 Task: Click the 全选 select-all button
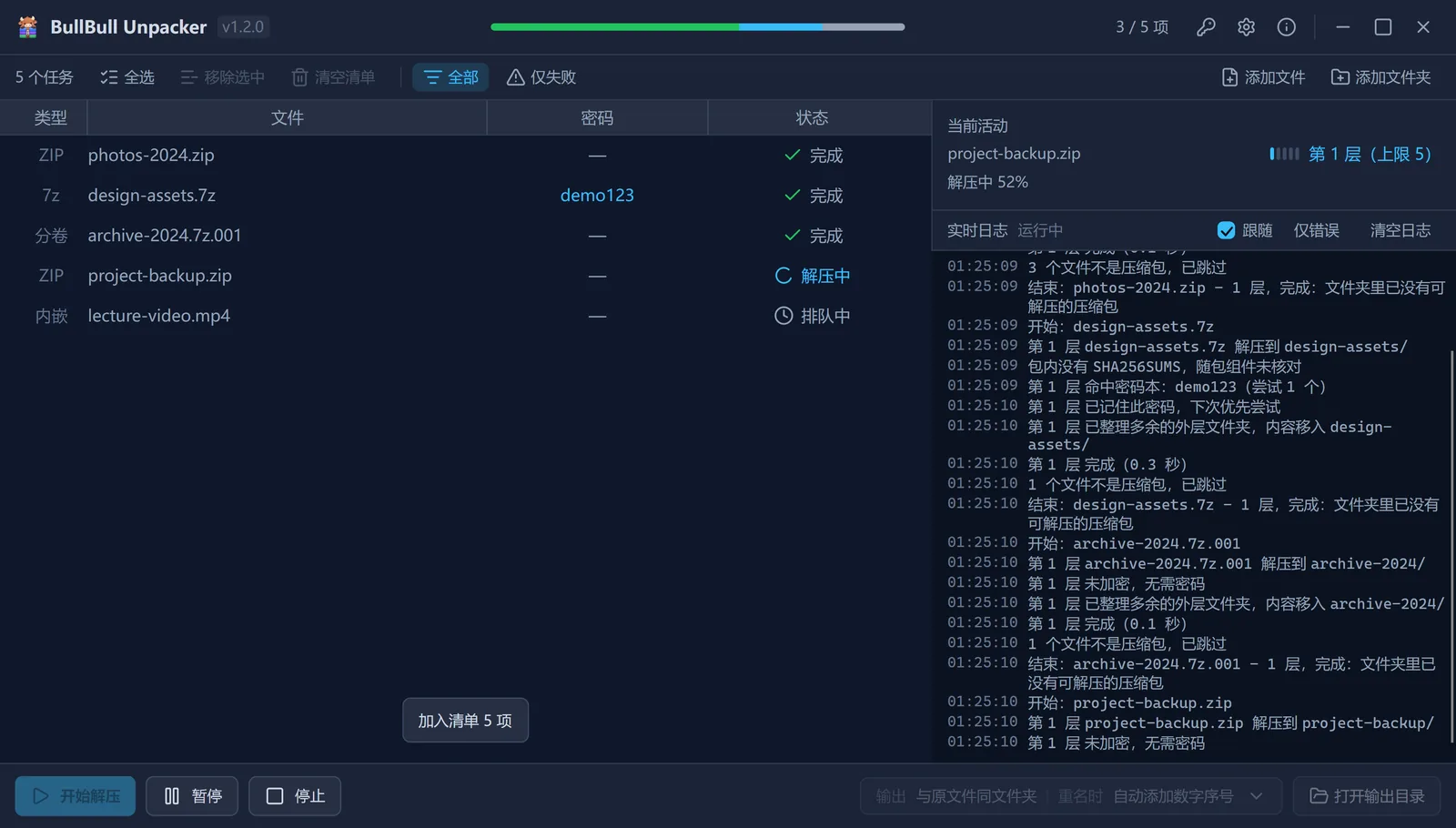pos(127,77)
